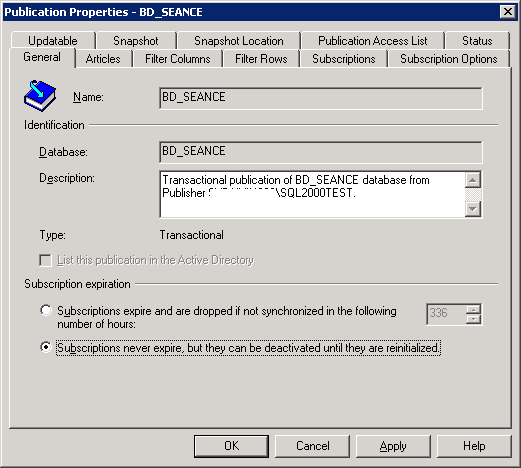This screenshot has width=521, height=468.
Task: Click into the Description text area
Action: tap(313, 194)
